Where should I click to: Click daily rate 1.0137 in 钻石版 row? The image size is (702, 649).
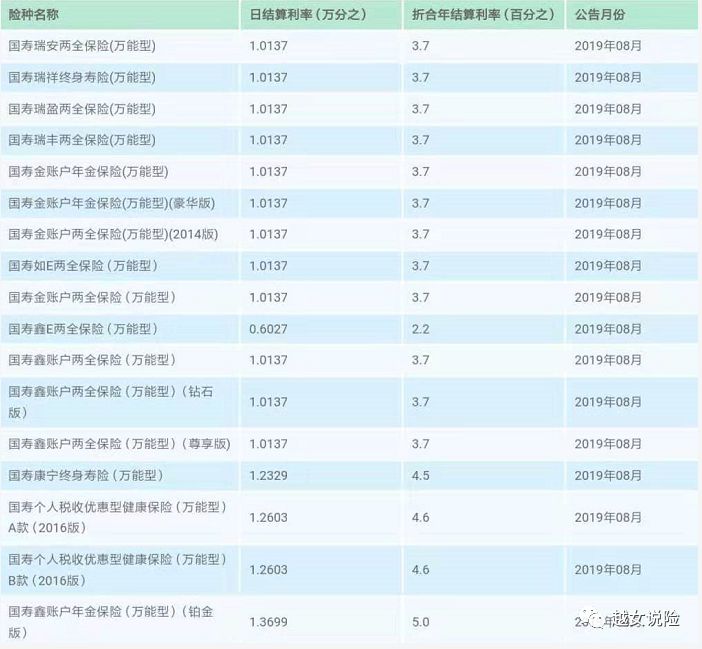pos(268,402)
